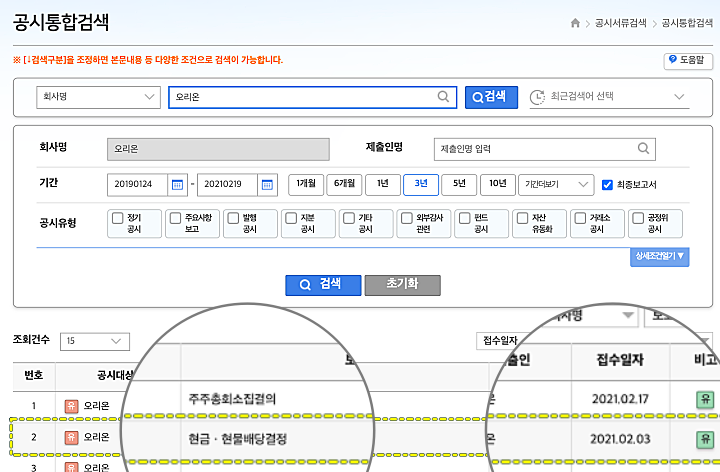Check the 거래소공시 checkbox

point(580,218)
